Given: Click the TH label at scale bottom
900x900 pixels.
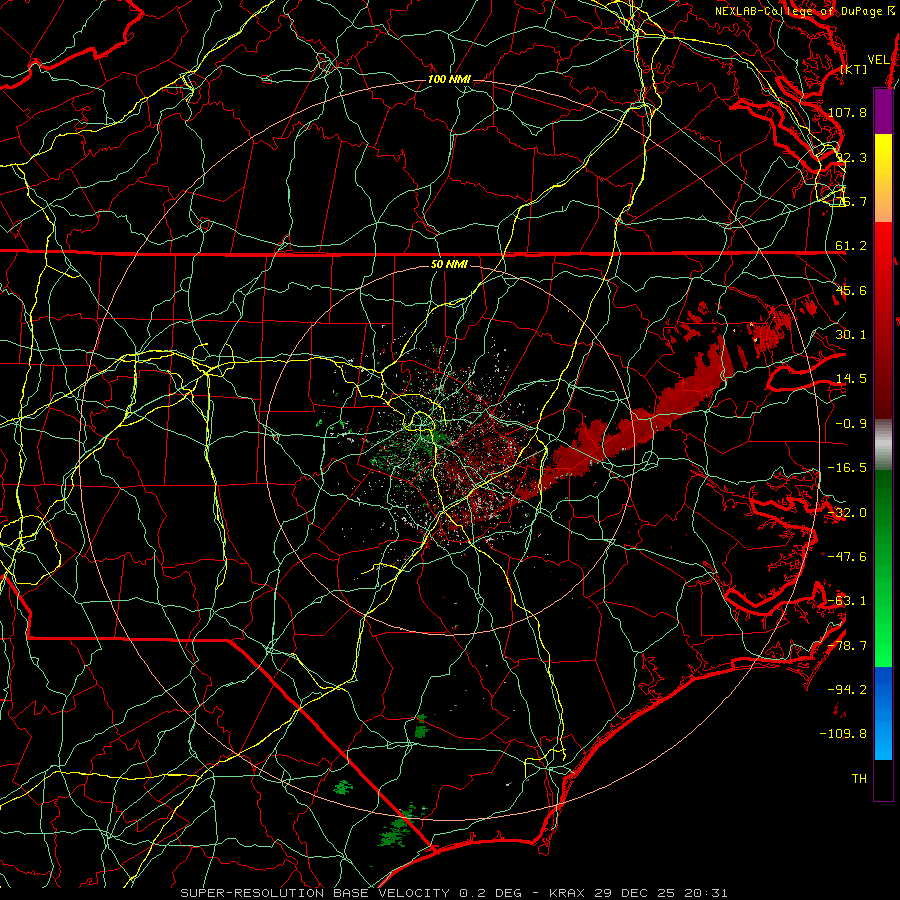Looking at the screenshot, I should [859, 778].
